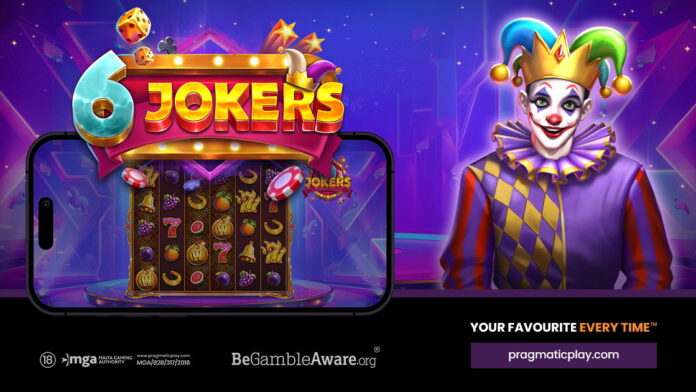
Task: Click the MGA Malta Gaming Authority logo
Action: [x=97, y=360]
